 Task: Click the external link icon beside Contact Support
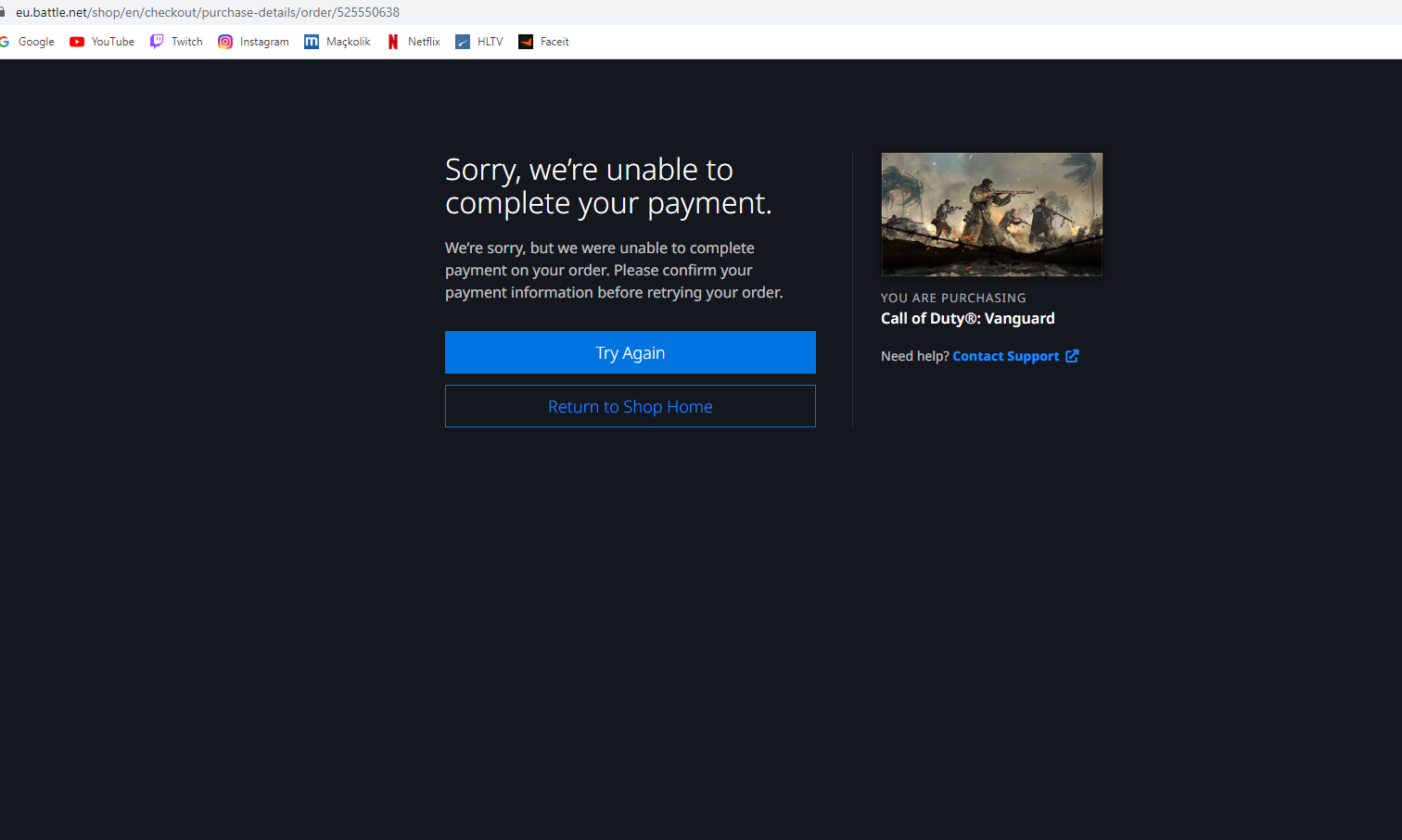[1072, 356]
